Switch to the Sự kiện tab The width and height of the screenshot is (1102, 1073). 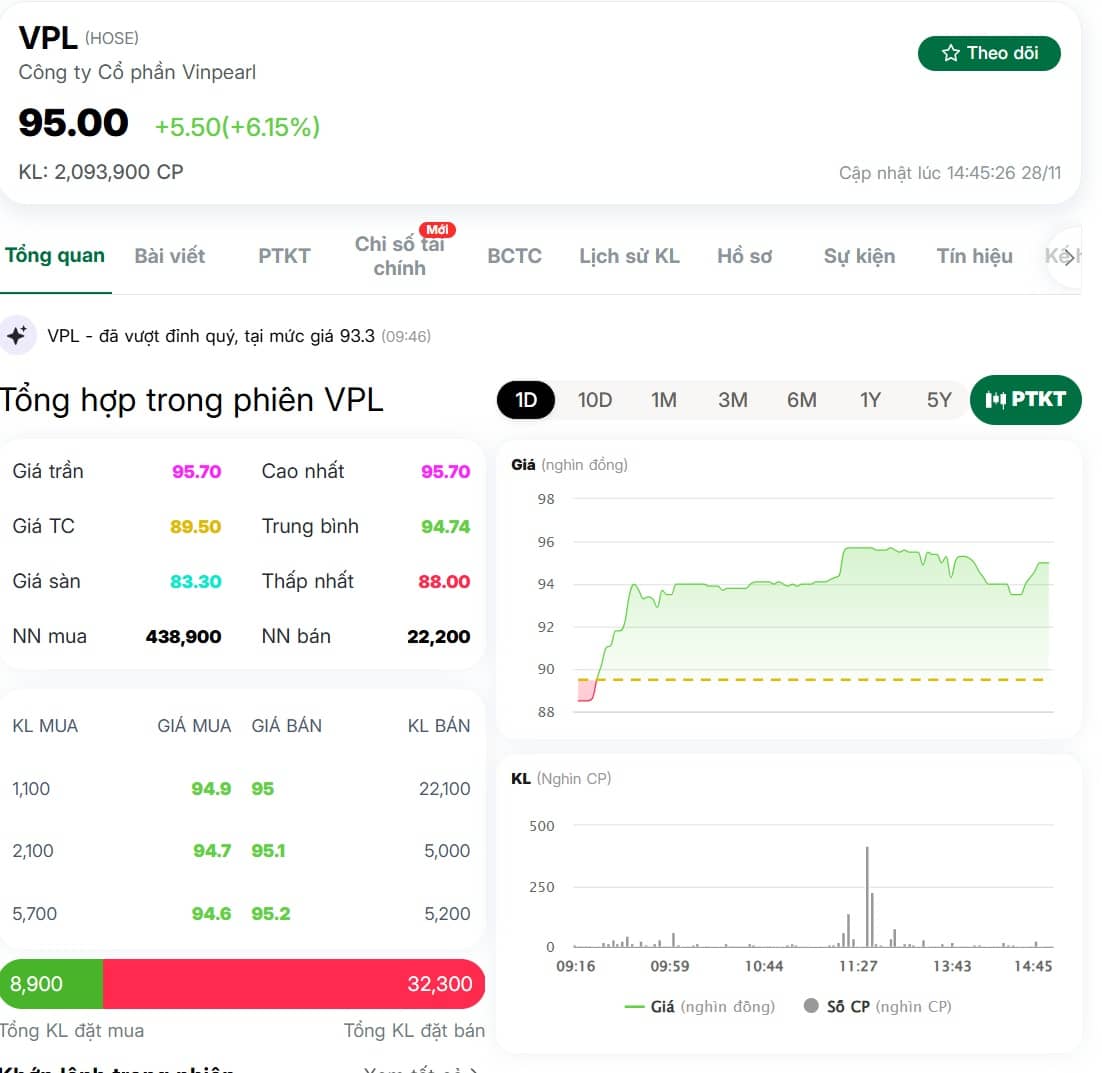pos(859,256)
